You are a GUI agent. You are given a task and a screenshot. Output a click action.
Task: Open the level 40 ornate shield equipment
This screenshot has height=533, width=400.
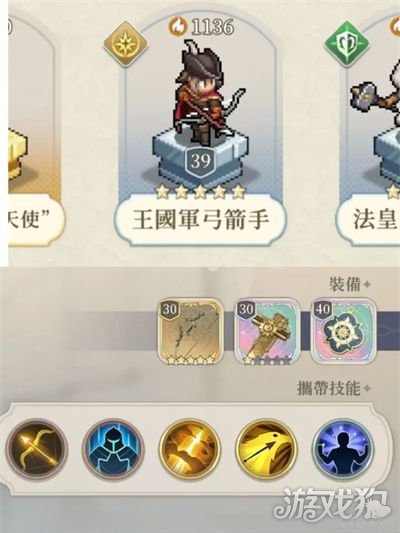pyautogui.click(x=344, y=331)
